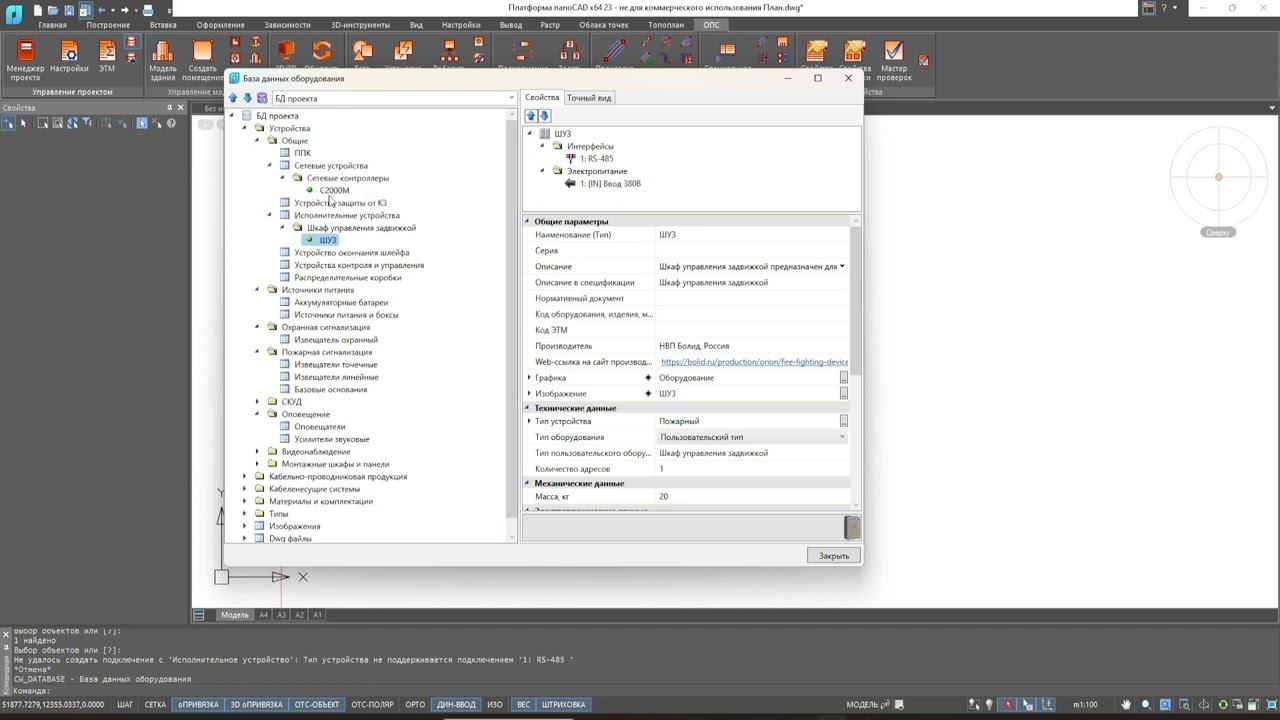
Task: Expand the СКУД tree node
Action: pos(257,402)
